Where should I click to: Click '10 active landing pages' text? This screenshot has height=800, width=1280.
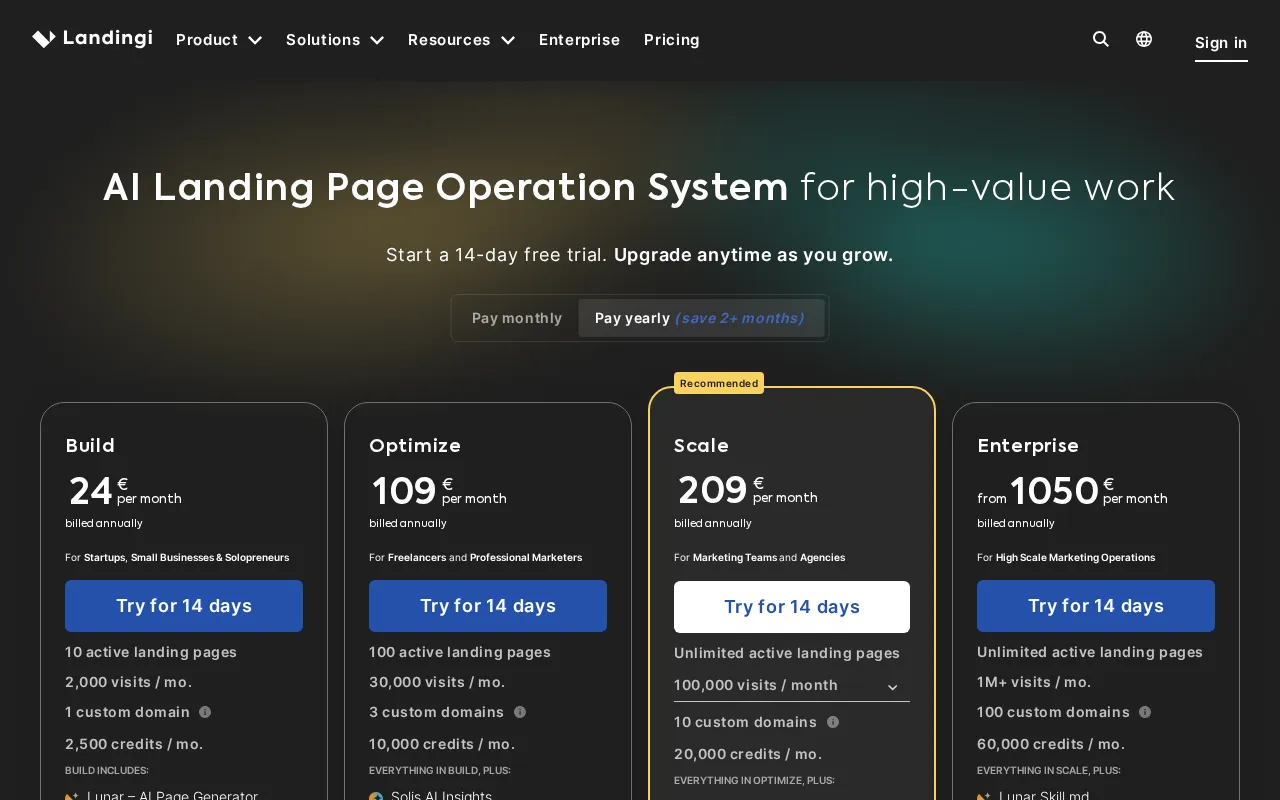point(151,652)
